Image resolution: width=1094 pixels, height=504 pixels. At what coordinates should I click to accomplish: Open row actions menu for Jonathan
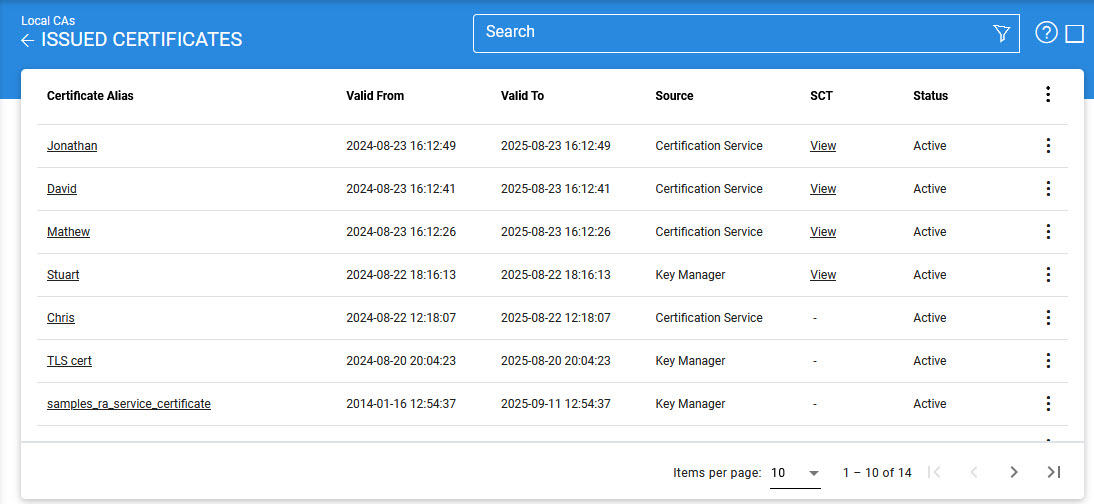[1048, 146]
